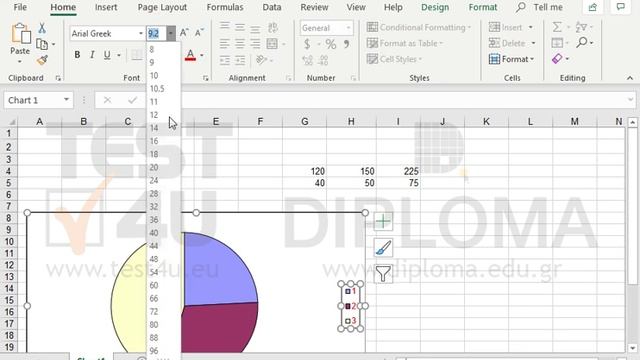
Task: Click the Center align icon
Action: (240, 44)
